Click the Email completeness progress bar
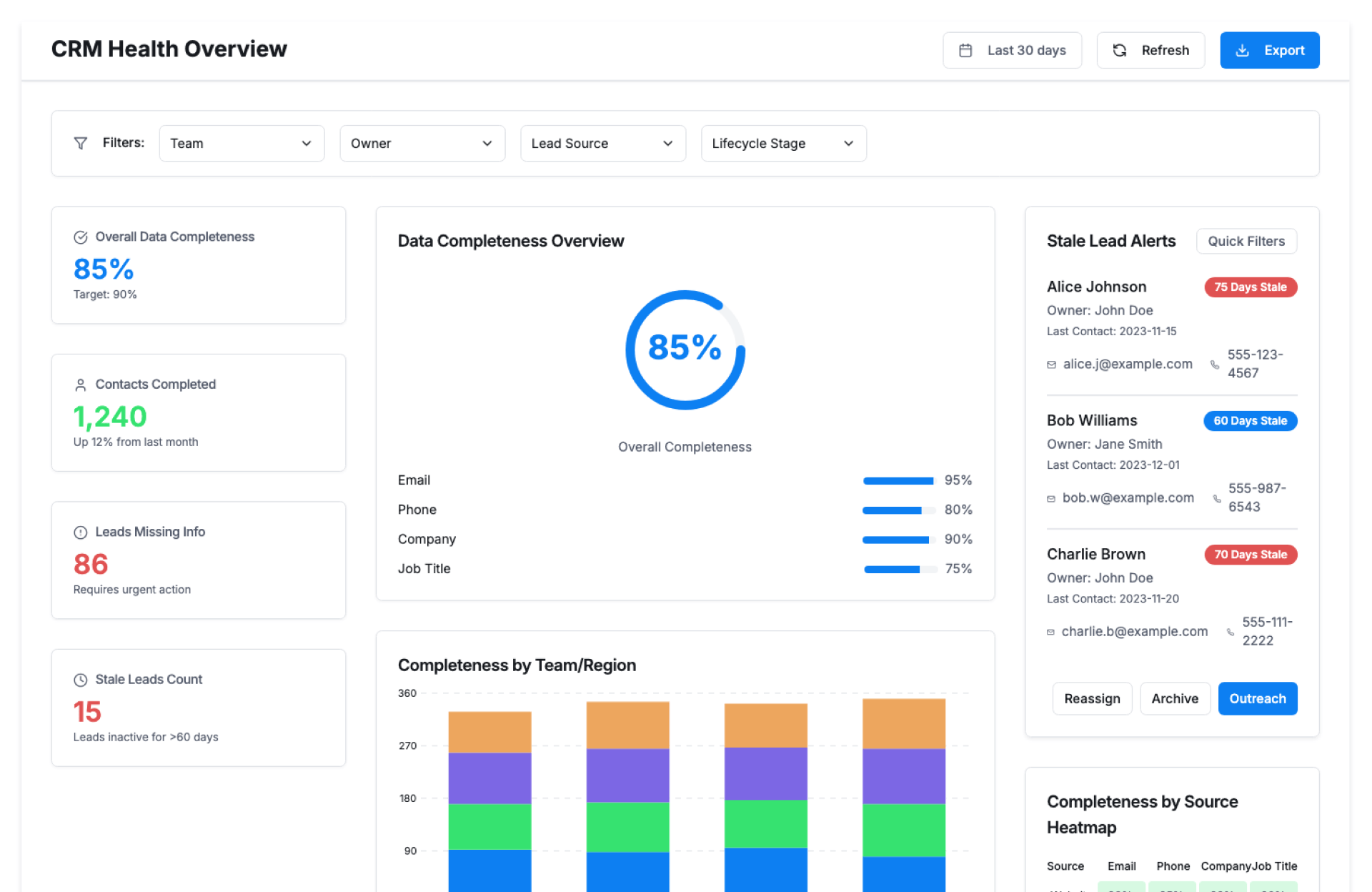Screen dimensions: 1372x892 click(899, 481)
